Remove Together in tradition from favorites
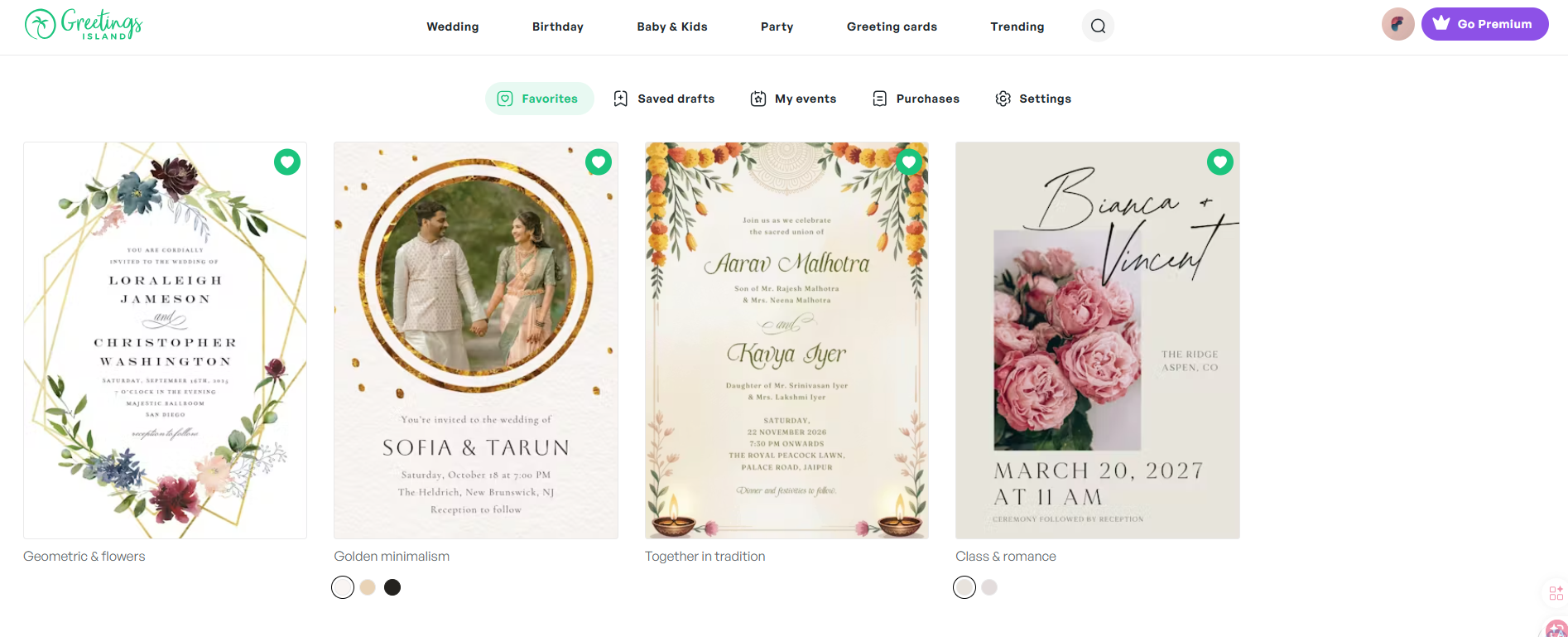The width and height of the screenshot is (1568, 637). [x=909, y=162]
